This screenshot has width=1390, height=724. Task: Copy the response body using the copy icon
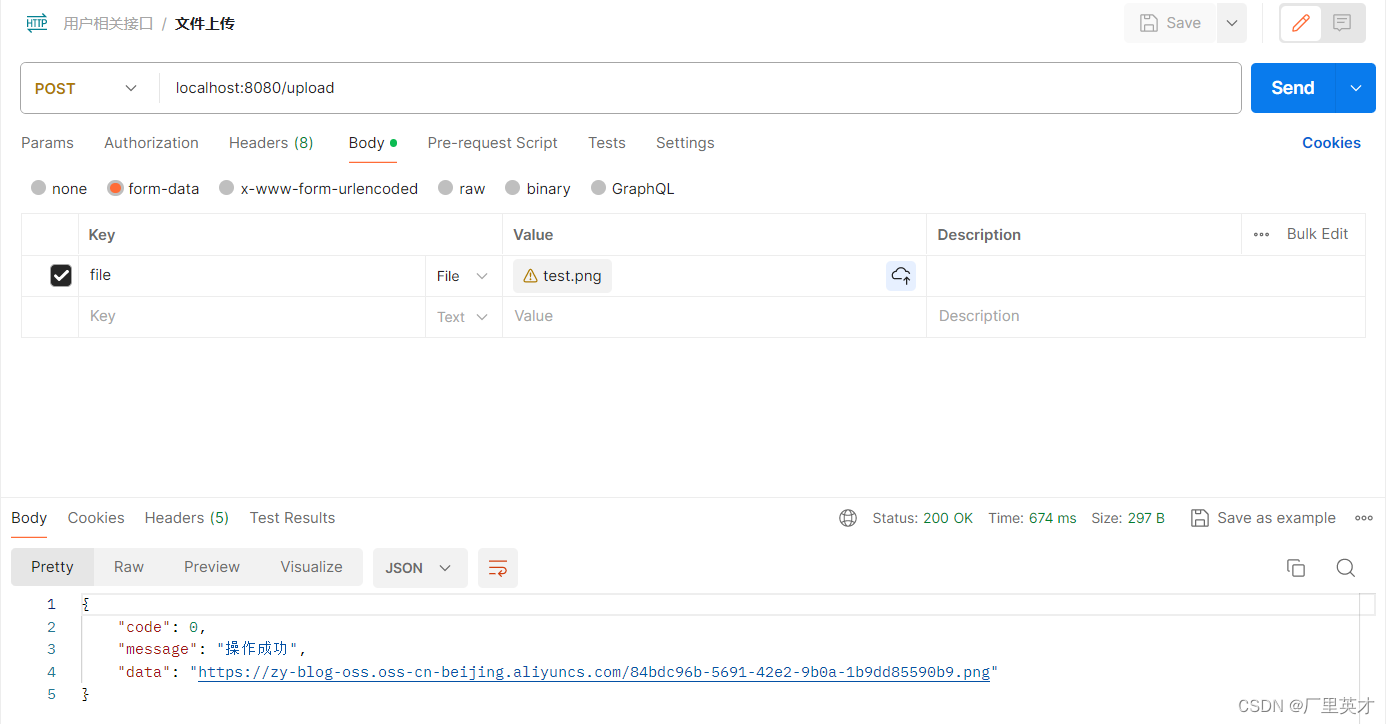pyautogui.click(x=1296, y=567)
